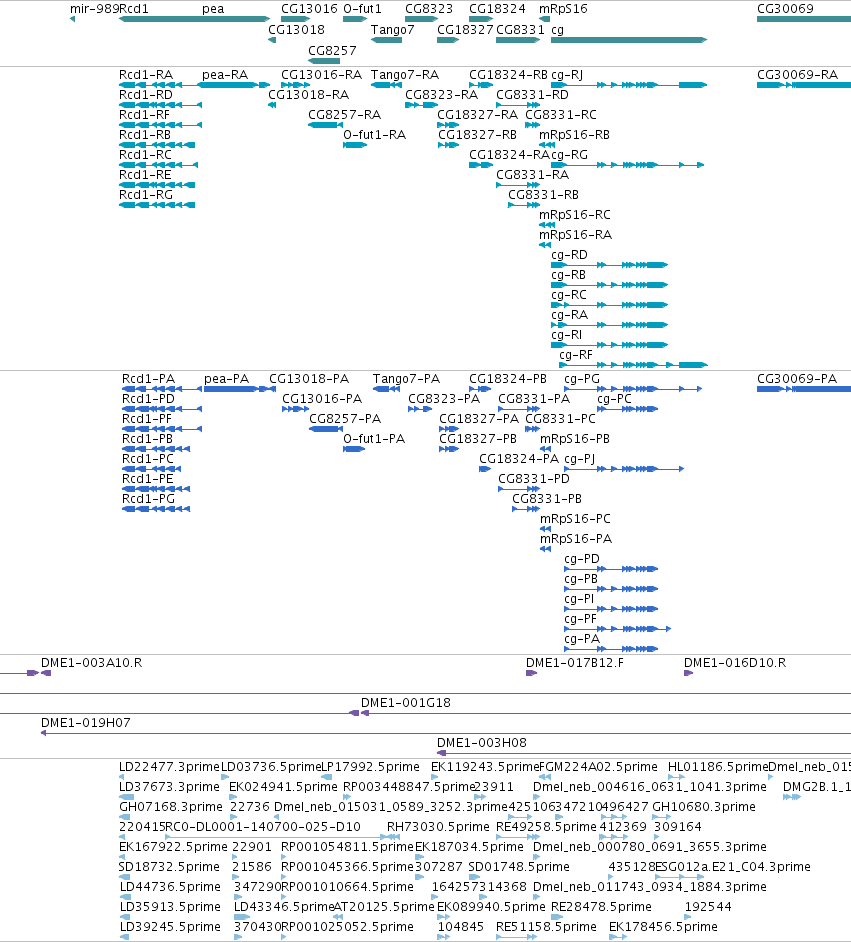Select EST LD22477.3prime
Viewport: 851px width, 942px height.
click(x=169, y=767)
